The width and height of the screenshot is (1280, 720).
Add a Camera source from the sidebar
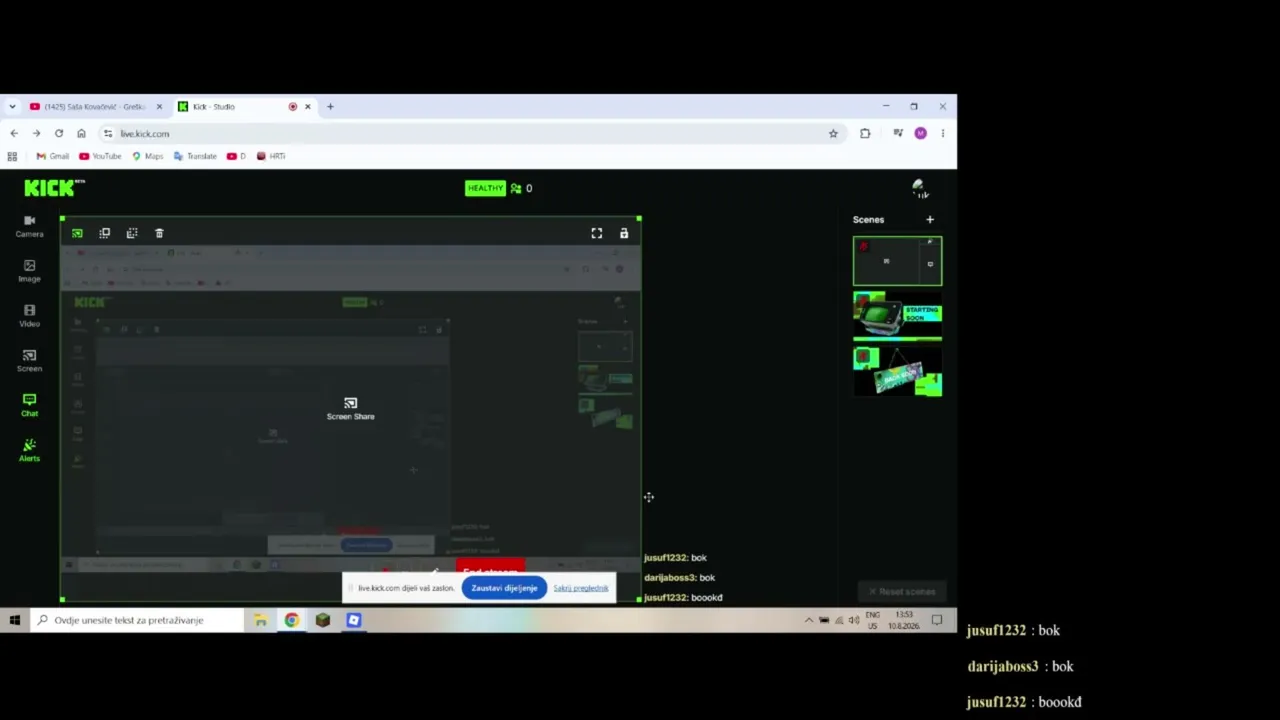pos(29,226)
